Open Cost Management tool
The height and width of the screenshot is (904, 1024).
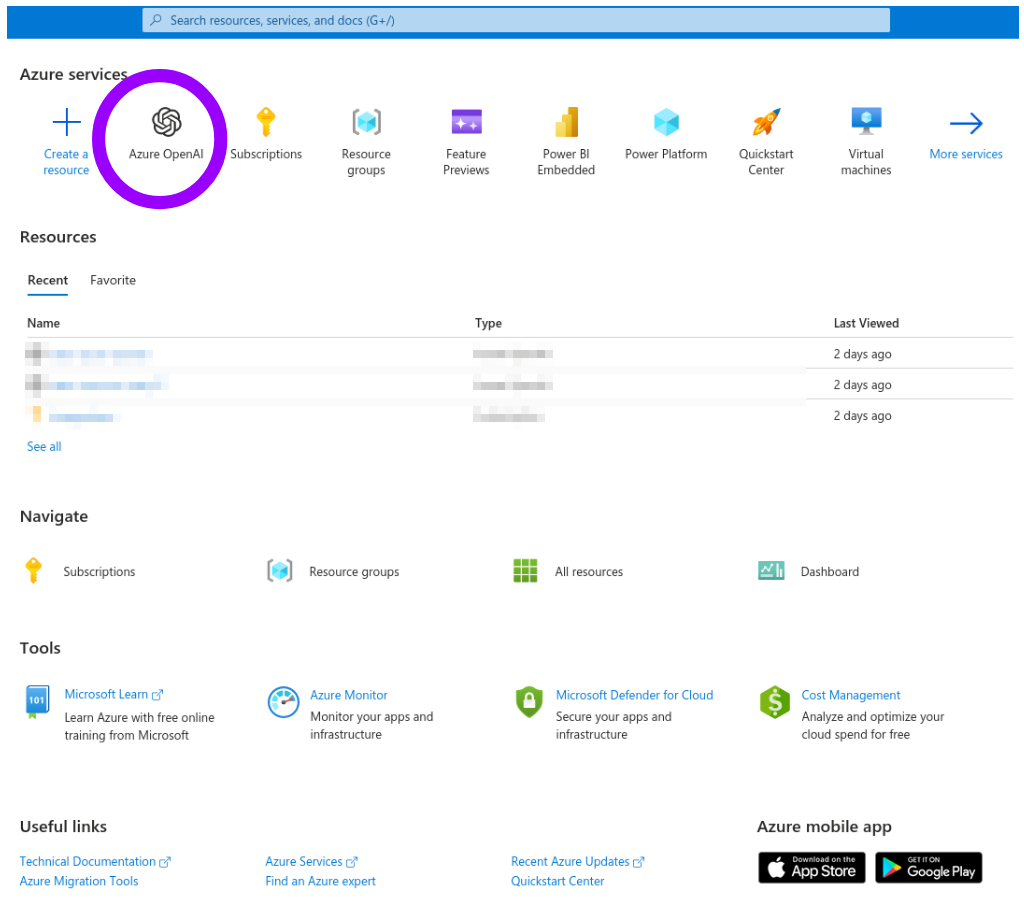[x=850, y=694]
